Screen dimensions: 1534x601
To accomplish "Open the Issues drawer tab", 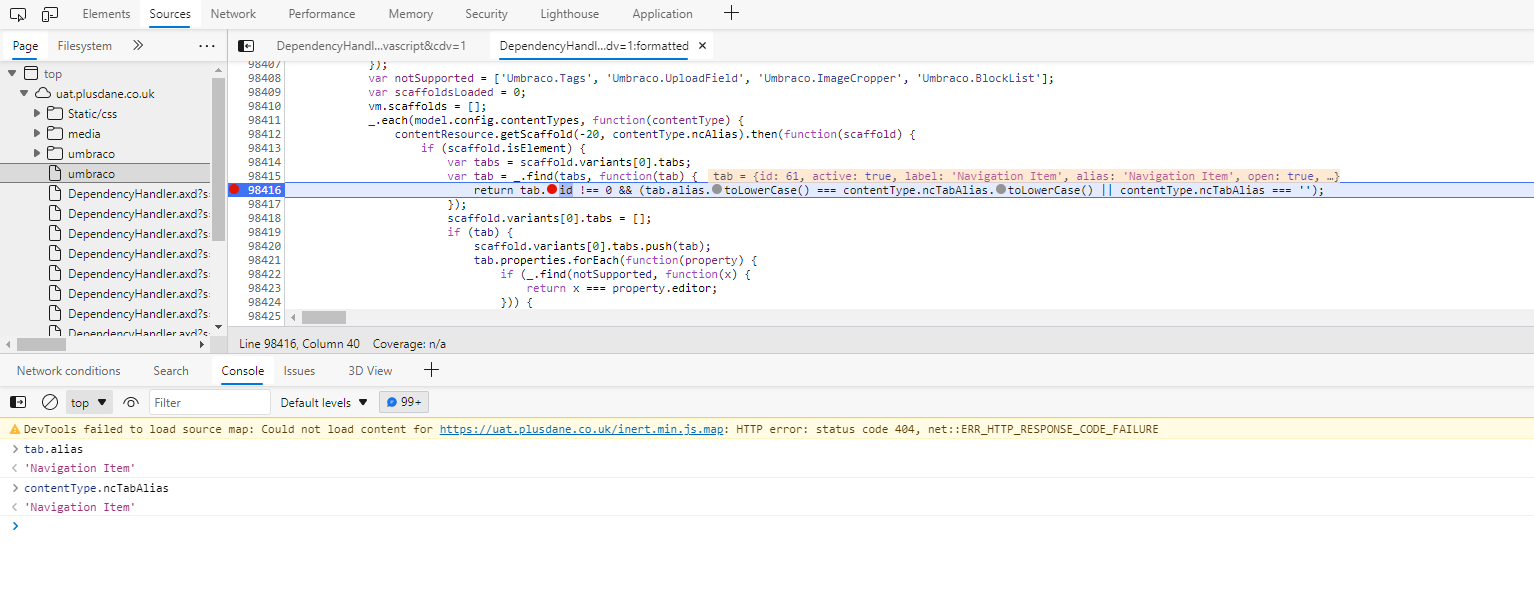I will click(299, 370).
